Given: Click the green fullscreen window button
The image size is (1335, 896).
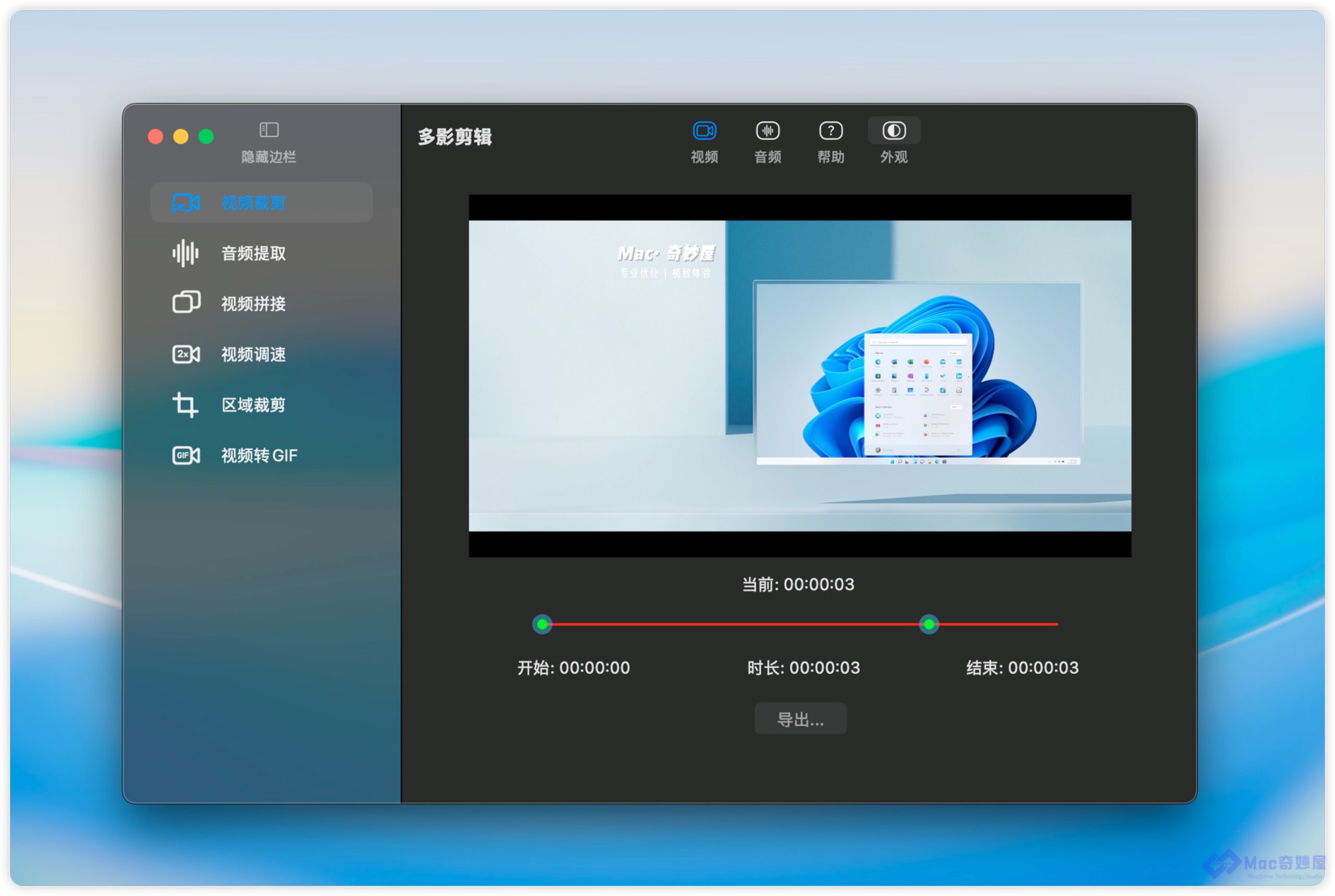Looking at the screenshot, I should [206, 137].
